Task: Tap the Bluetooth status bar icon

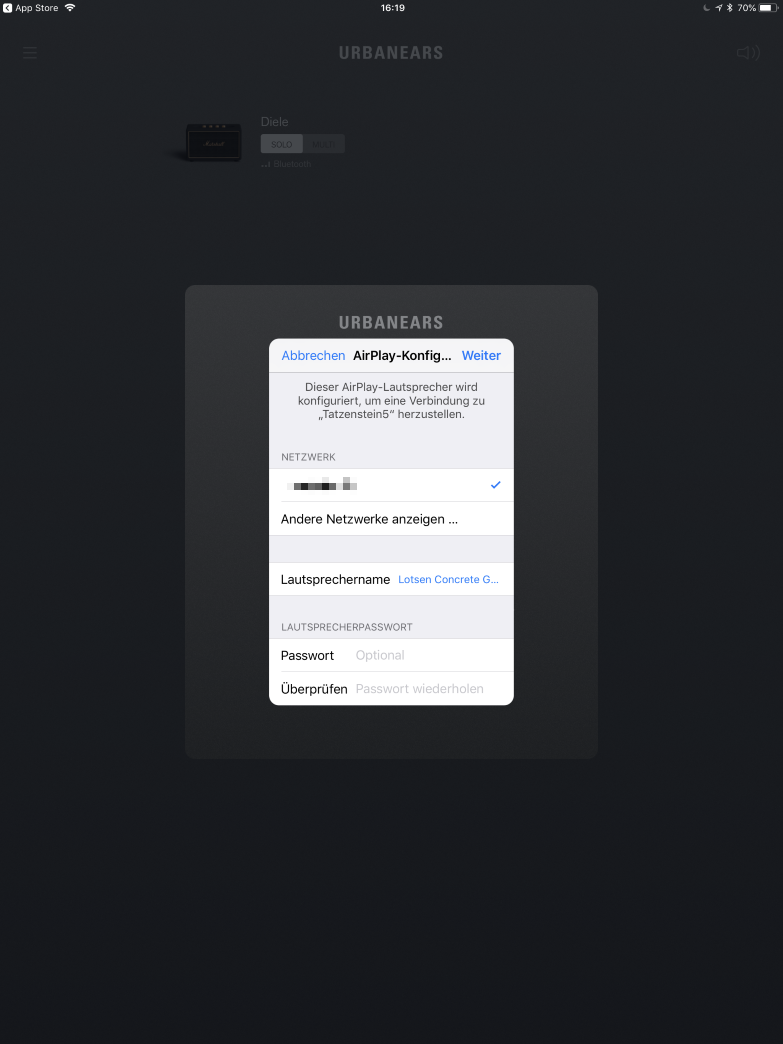Action: [x=729, y=8]
